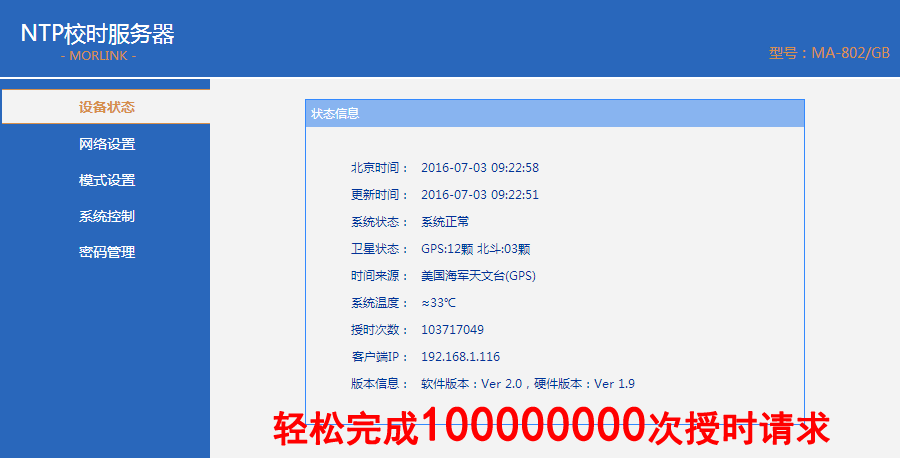The image size is (902, 458).
Task: Click the 授时次数 label
Action: point(379,330)
